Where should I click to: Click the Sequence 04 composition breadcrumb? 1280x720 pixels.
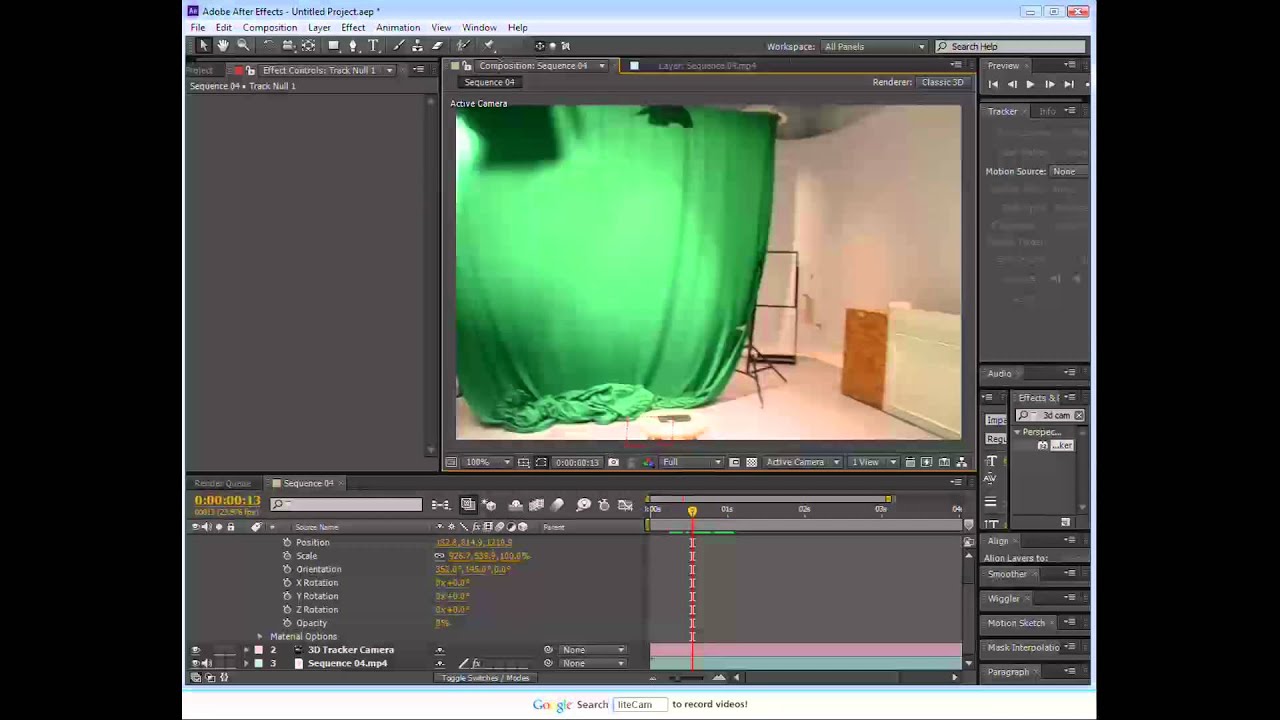click(489, 82)
